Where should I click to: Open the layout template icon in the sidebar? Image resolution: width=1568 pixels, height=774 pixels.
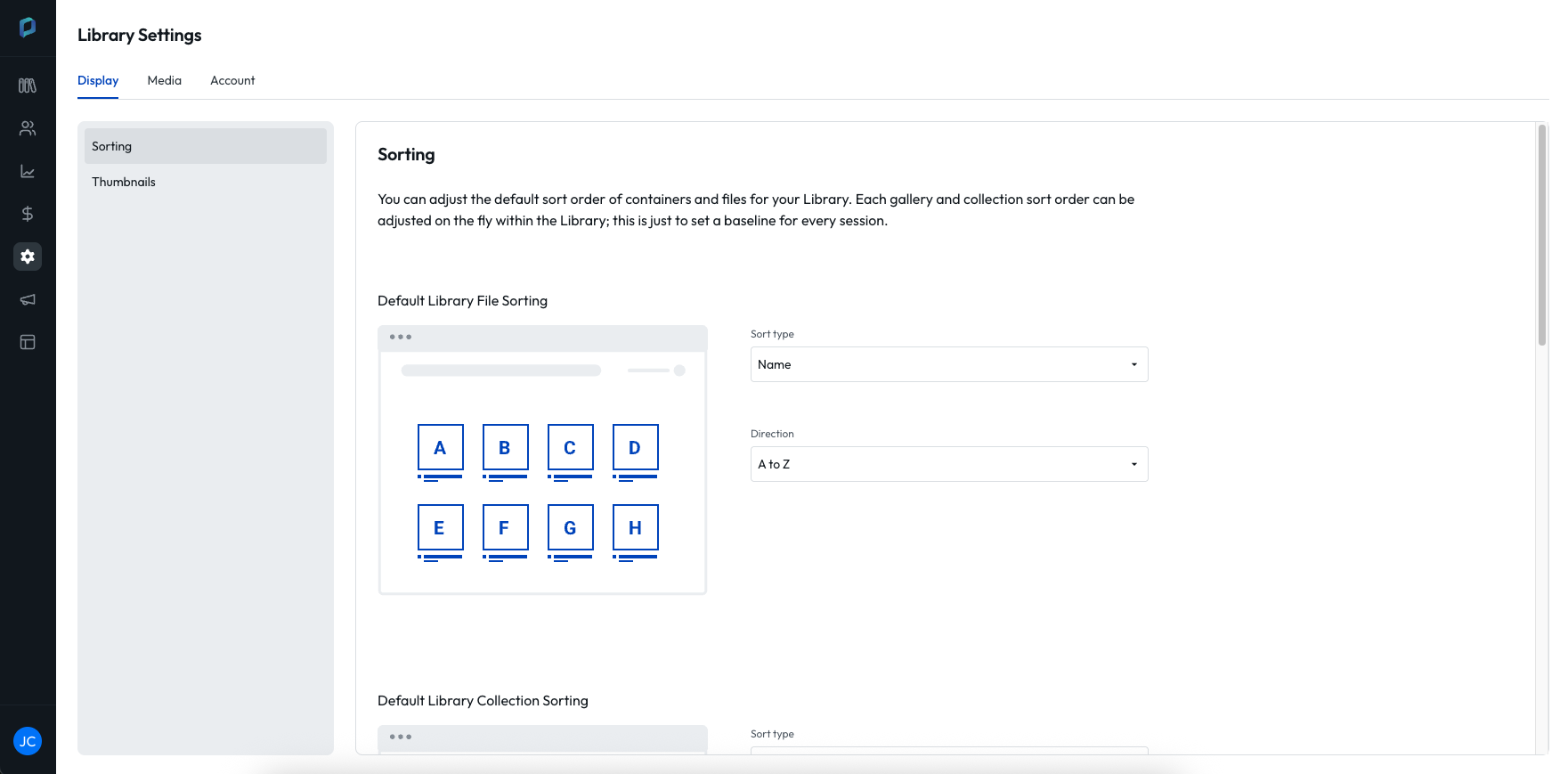pyautogui.click(x=28, y=342)
